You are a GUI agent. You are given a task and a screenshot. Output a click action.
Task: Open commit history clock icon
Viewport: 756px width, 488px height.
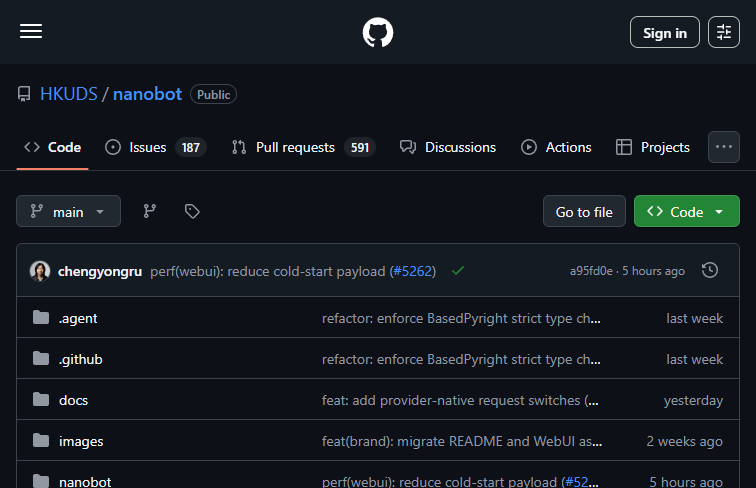(x=710, y=270)
